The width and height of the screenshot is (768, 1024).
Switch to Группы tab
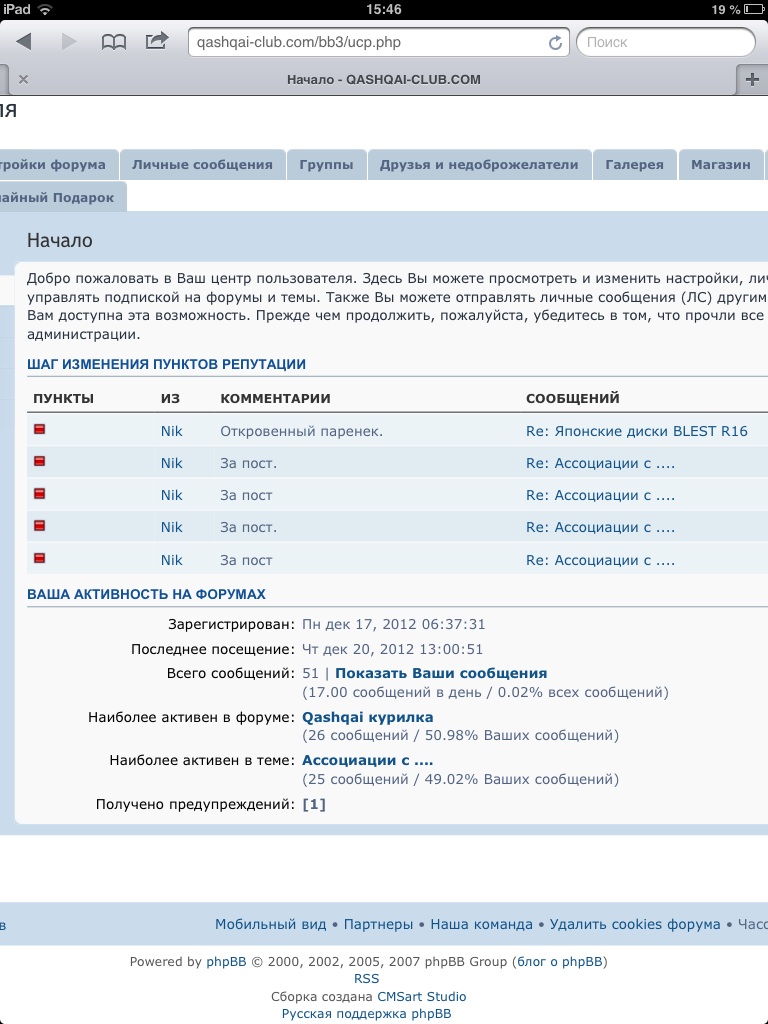click(x=326, y=165)
